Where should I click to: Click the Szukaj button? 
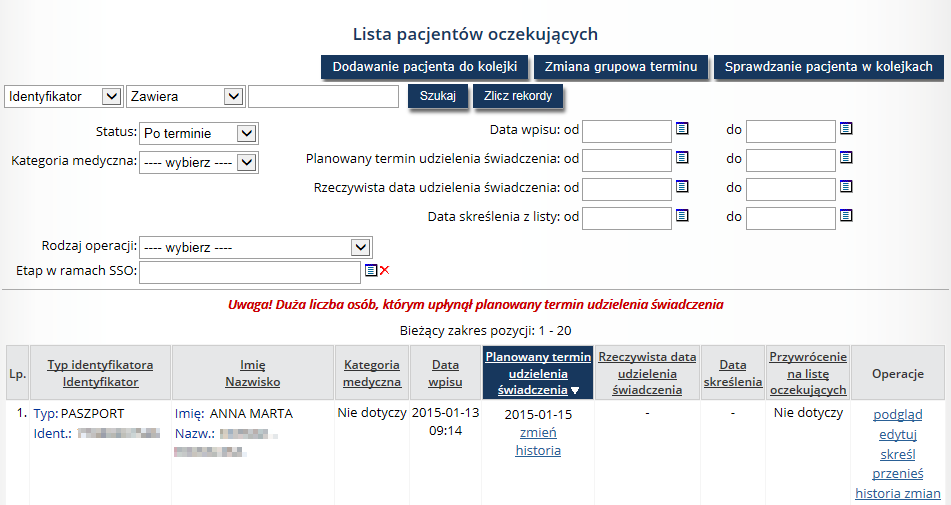(x=438, y=96)
